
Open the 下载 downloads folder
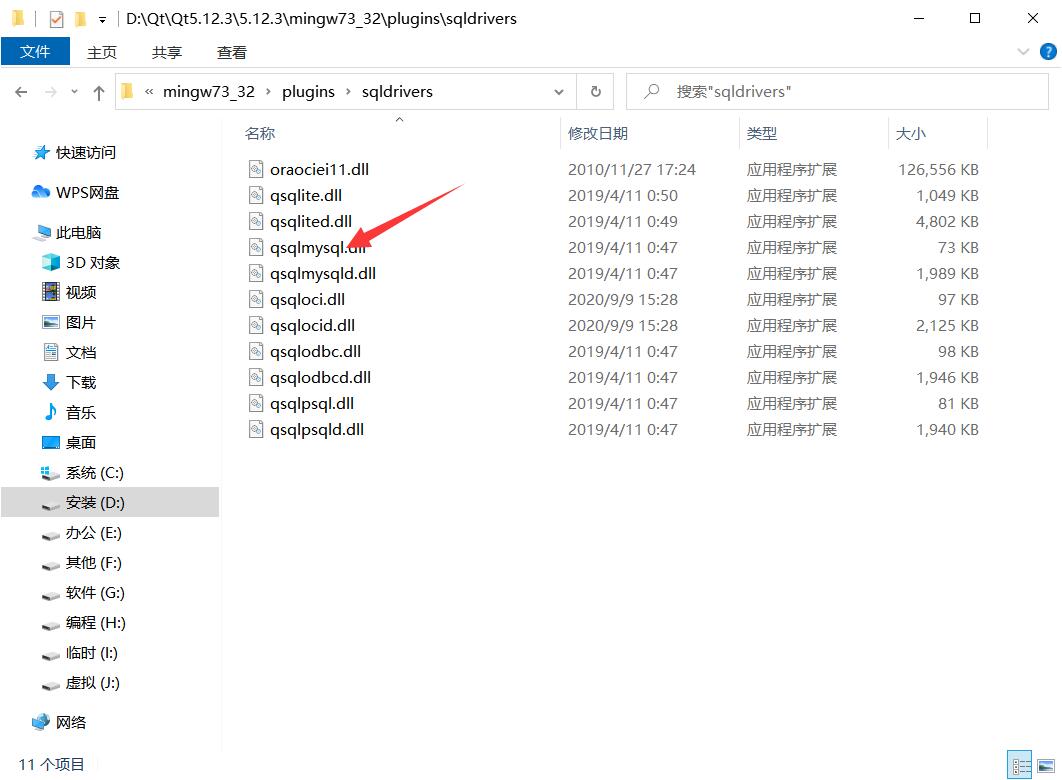click(x=80, y=382)
